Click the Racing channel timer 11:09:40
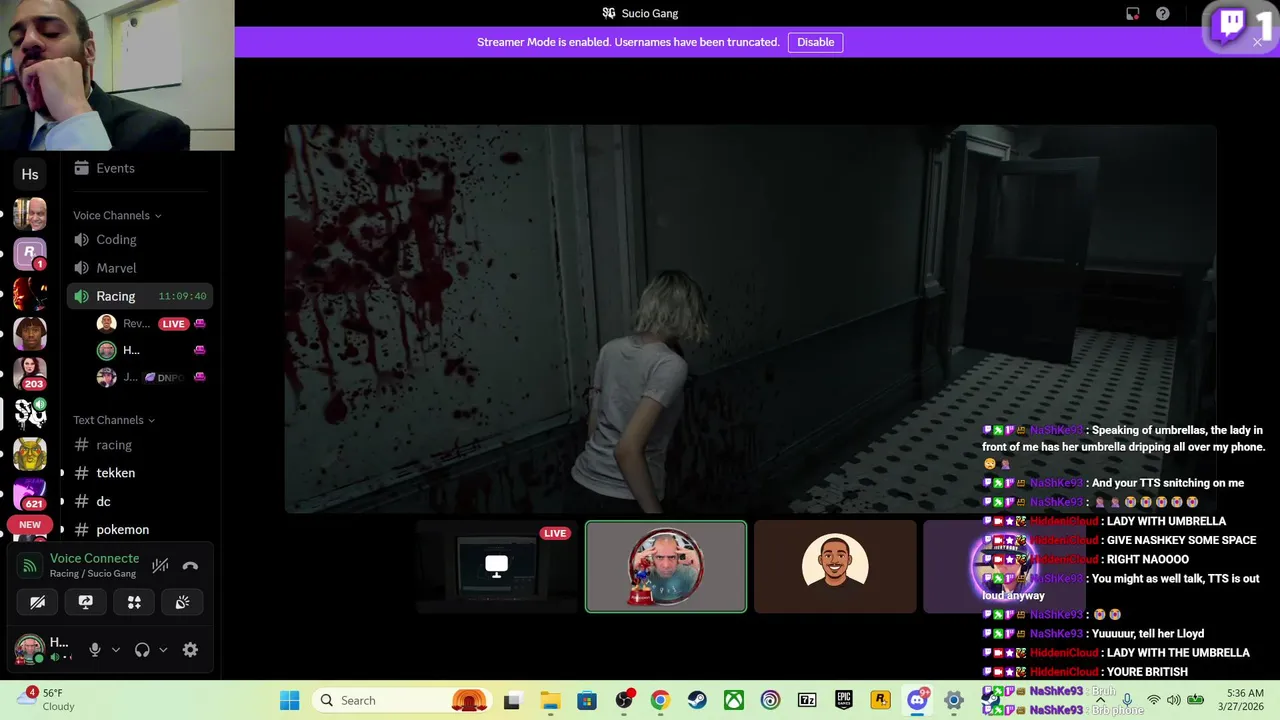Viewport: 1280px width, 720px height. 182,296
